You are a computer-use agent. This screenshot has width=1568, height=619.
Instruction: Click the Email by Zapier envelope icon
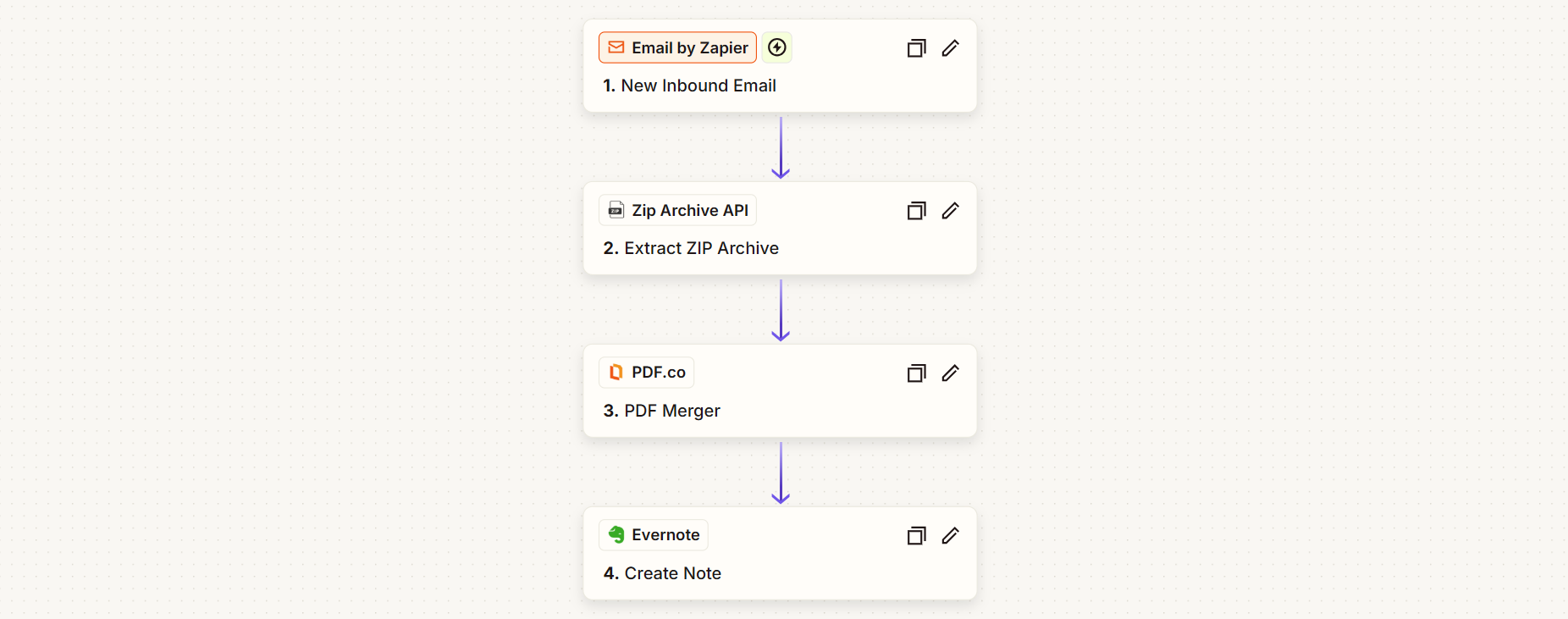click(616, 47)
